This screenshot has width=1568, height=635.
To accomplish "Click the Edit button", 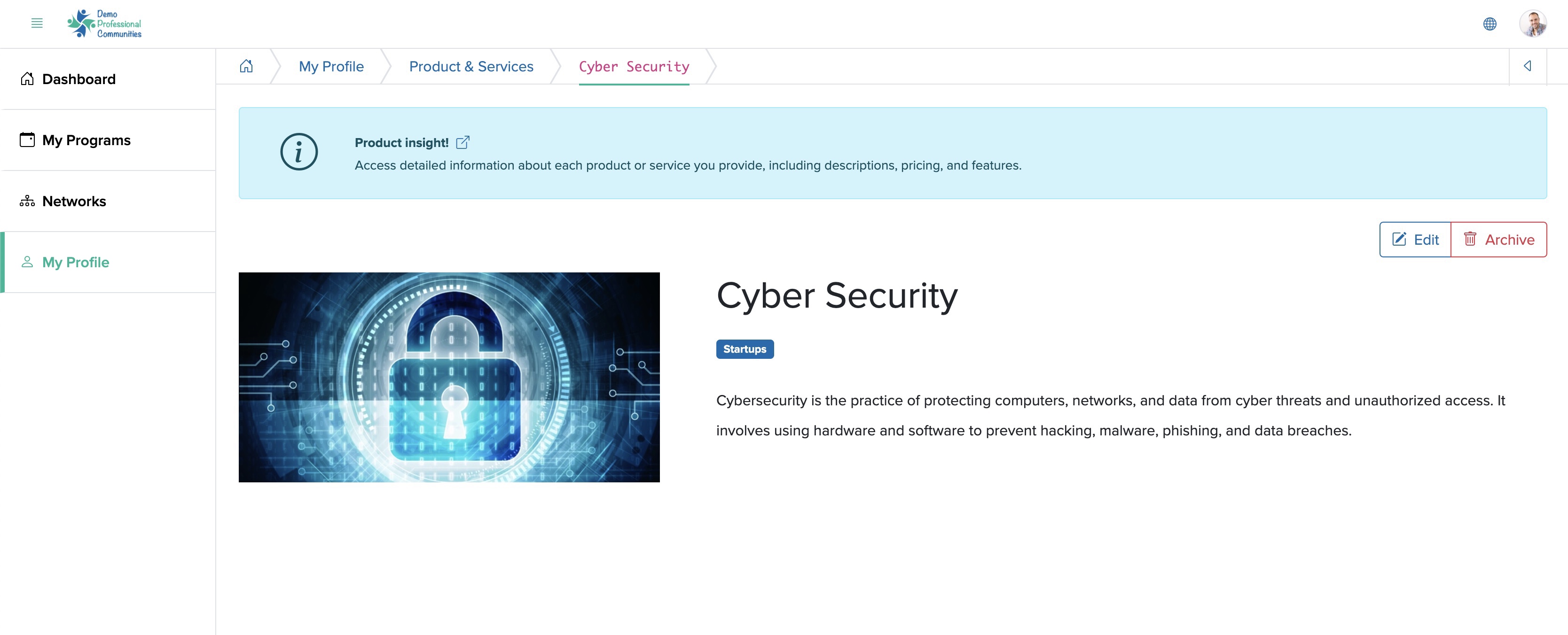I will click(x=1415, y=240).
